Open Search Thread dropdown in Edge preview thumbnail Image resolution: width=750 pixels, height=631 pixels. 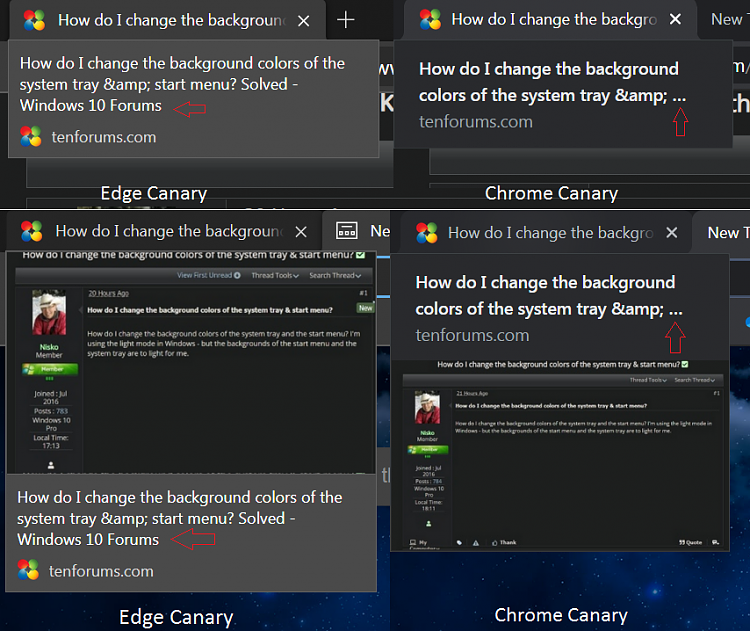tap(335, 275)
